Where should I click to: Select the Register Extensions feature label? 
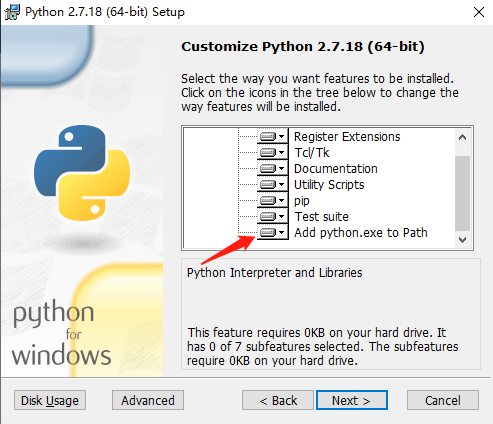coord(347,137)
